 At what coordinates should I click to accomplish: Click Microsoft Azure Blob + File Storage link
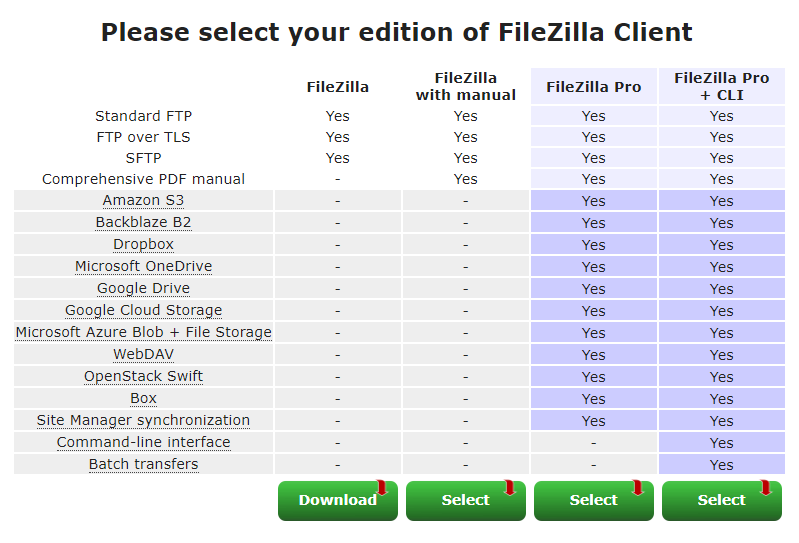point(143,332)
